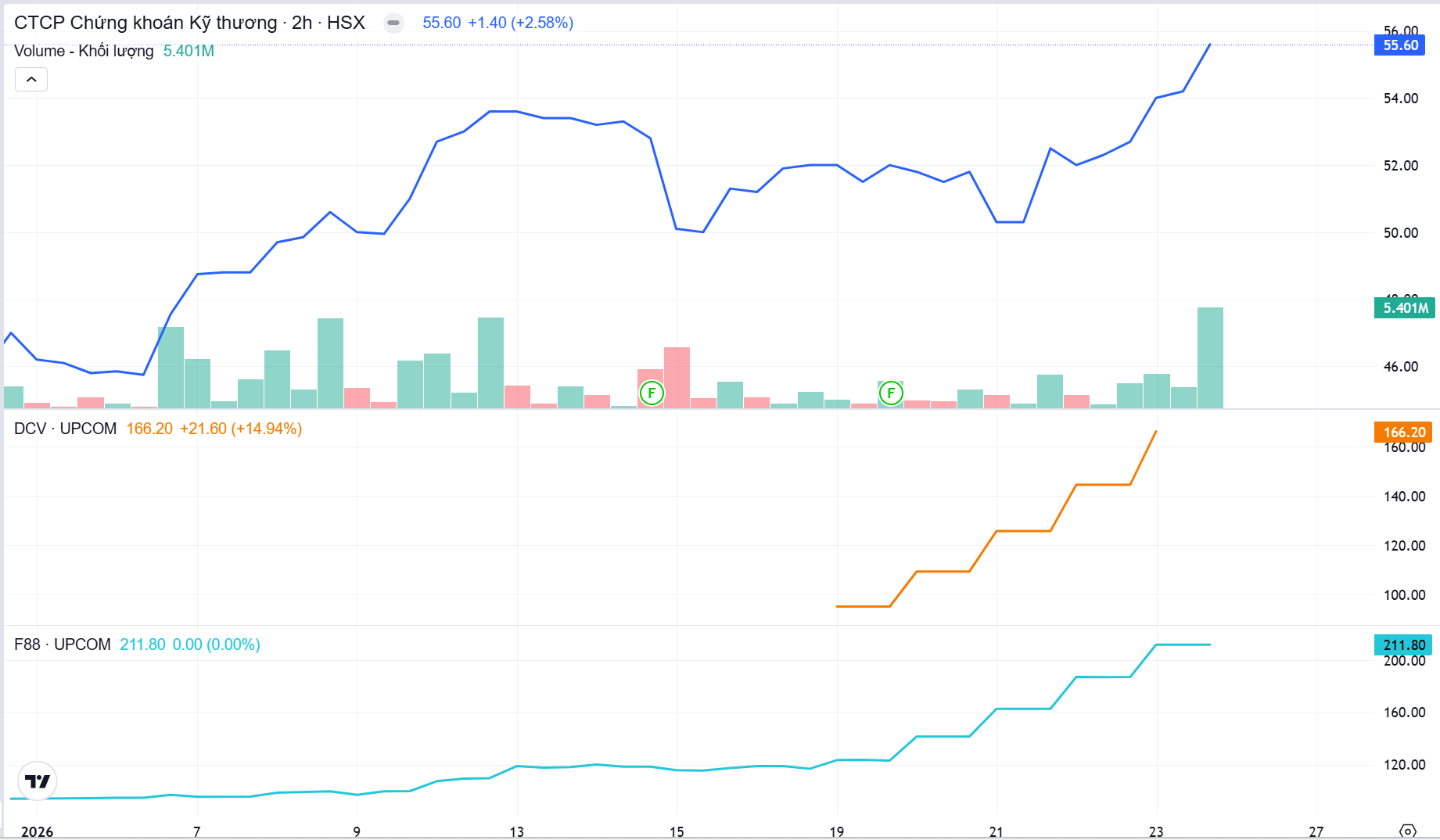Click the 120.00 label on F88 axis
Viewport: 1440px width, 840px height.
coord(1404,765)
